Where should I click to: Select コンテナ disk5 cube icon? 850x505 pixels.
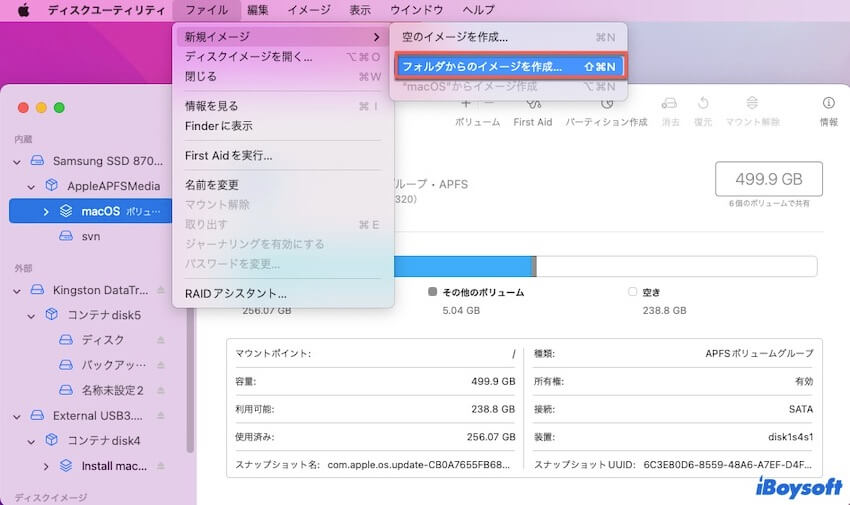coord(51,314)
